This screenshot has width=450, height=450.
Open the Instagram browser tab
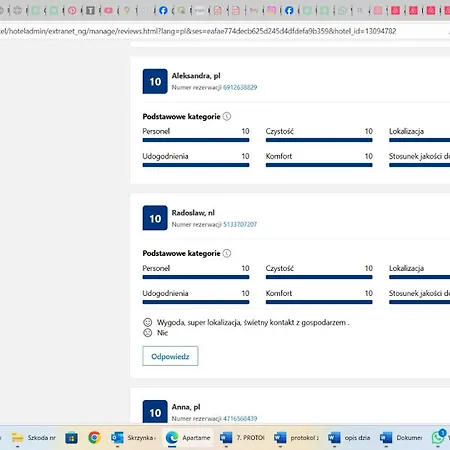[x=271, y=11]
